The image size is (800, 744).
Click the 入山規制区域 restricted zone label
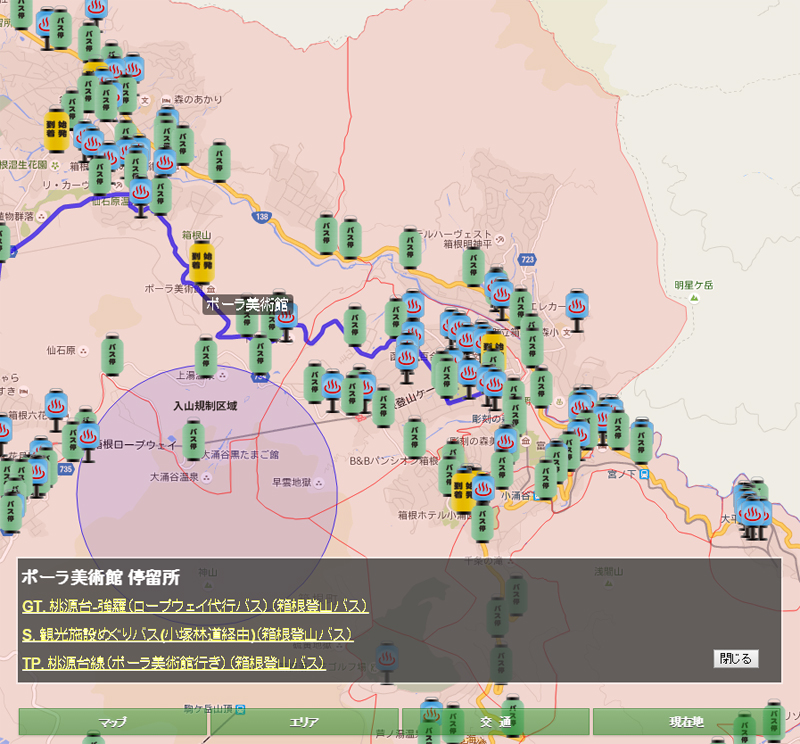pyautogui.click(x=205, y=406)
